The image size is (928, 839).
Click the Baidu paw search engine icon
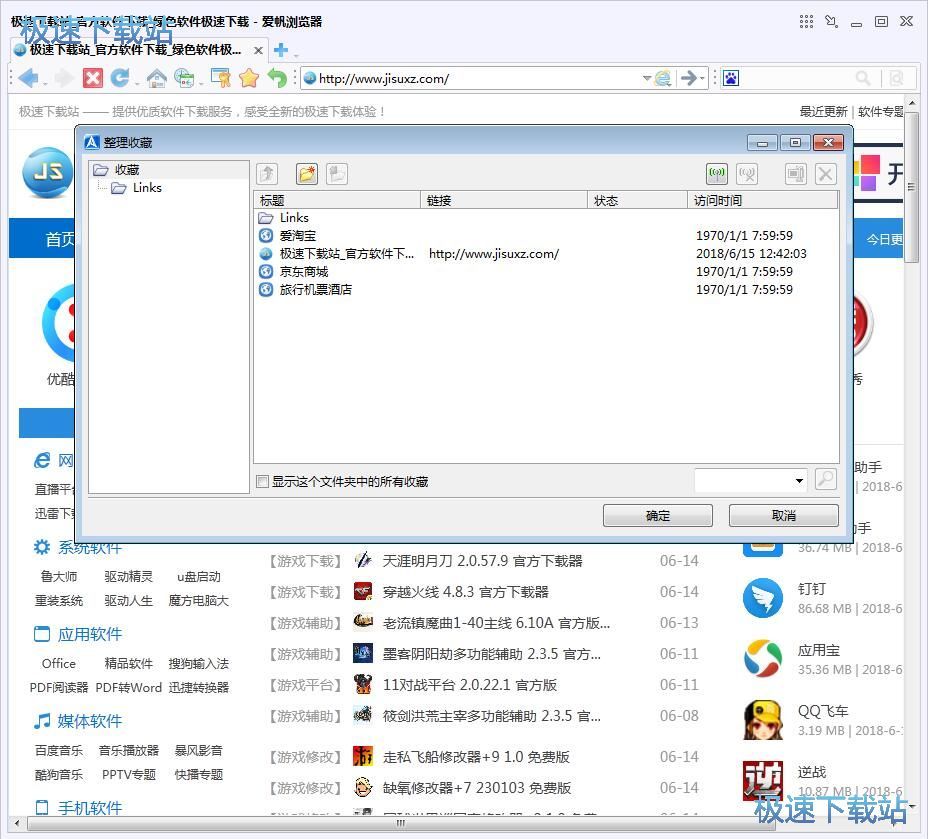point(731,78)
